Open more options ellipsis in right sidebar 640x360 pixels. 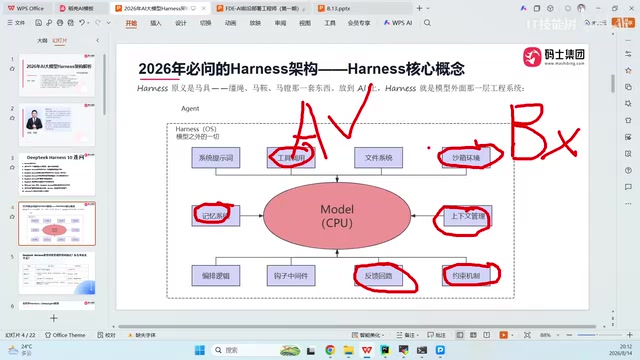[x=628, y=203]
